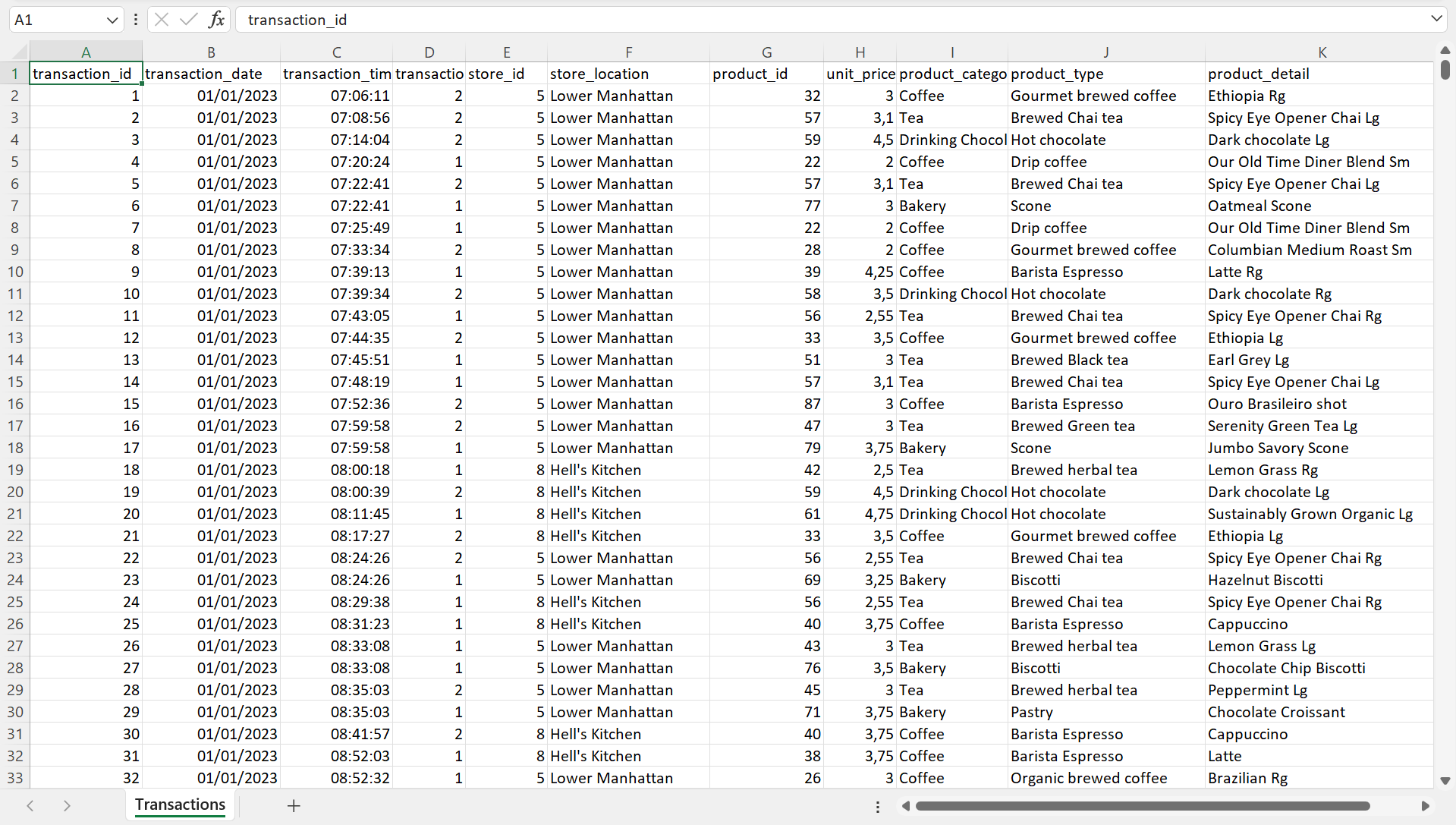Open the kebab menu beside the Name Box
Viewport: 1456px width, 825px height.
pos(135,19)
